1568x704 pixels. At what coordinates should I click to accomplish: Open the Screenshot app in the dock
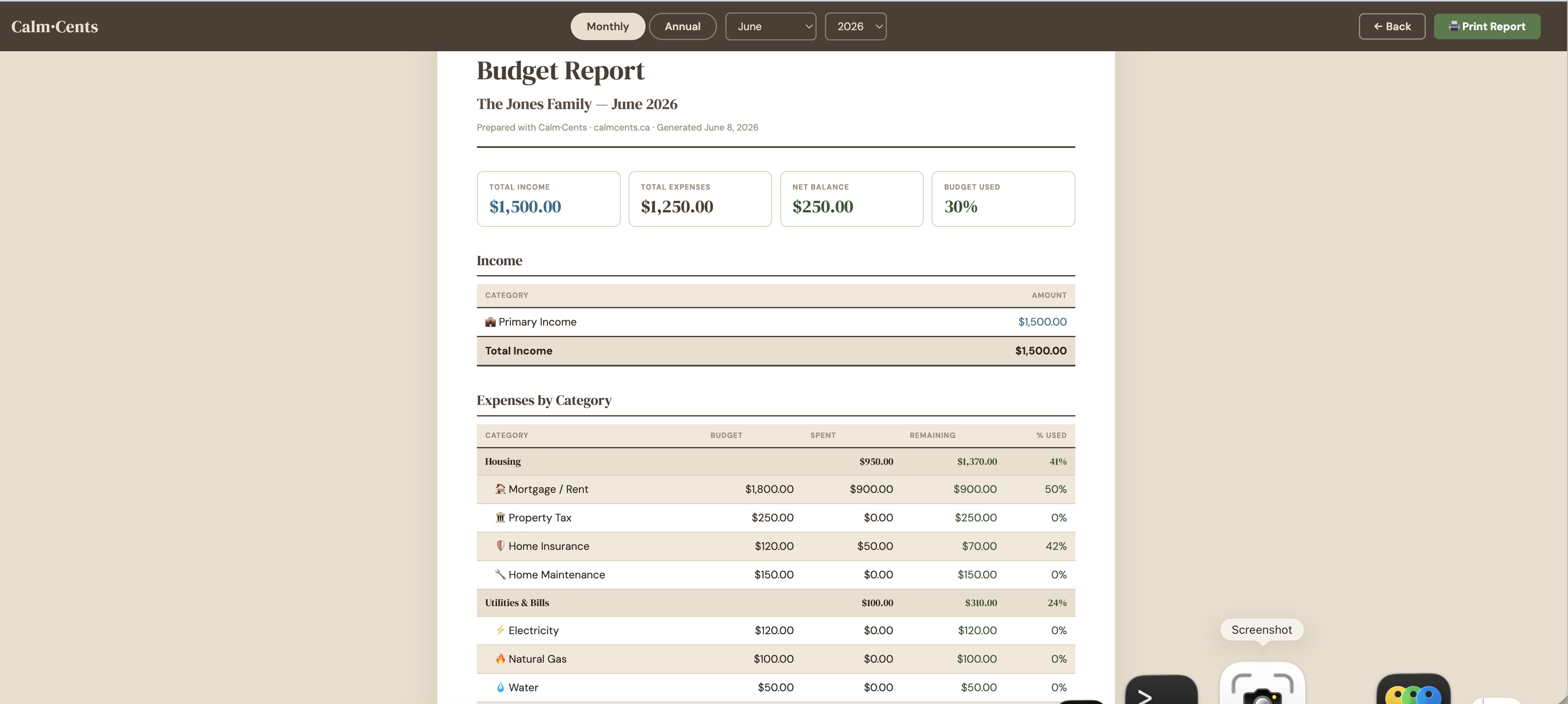[x=1262, y=684]
